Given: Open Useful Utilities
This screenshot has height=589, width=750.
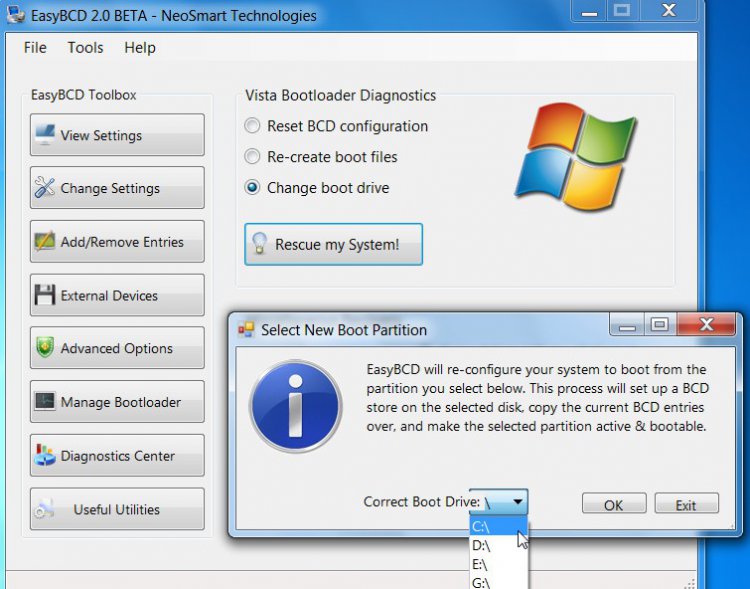Looking at the screenshot, I should [117, 509].
